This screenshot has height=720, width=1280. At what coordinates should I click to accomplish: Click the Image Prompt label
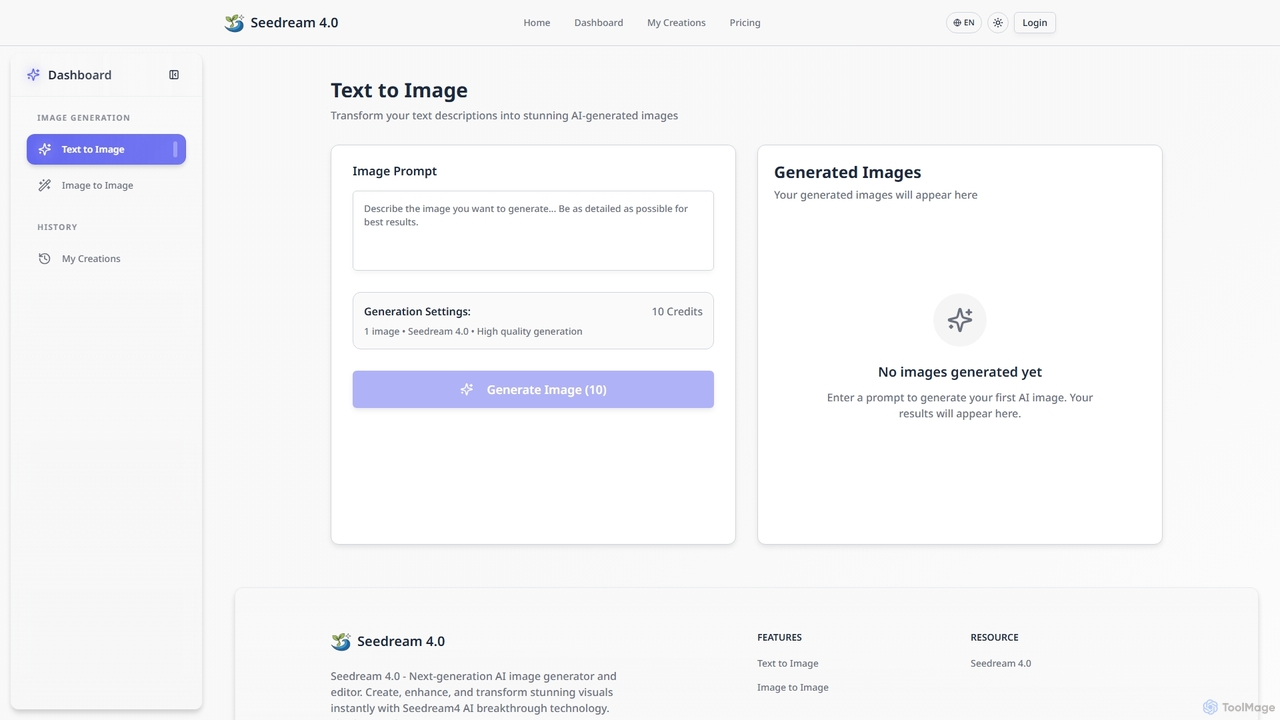click(395, 171)
